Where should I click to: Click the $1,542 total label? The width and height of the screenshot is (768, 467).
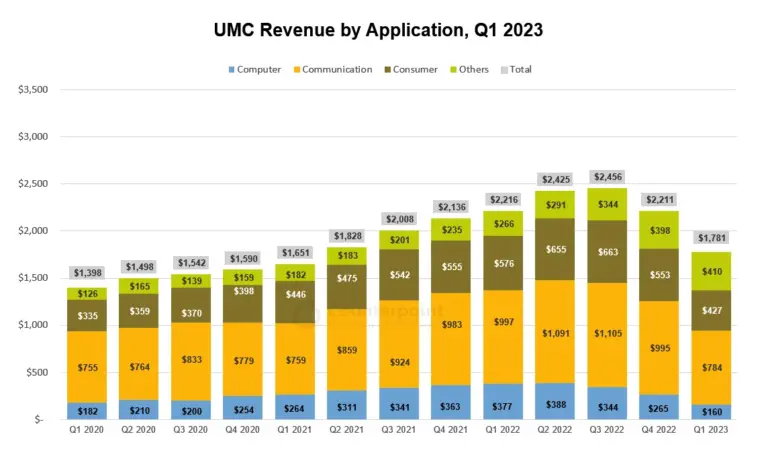coord(192,263)
